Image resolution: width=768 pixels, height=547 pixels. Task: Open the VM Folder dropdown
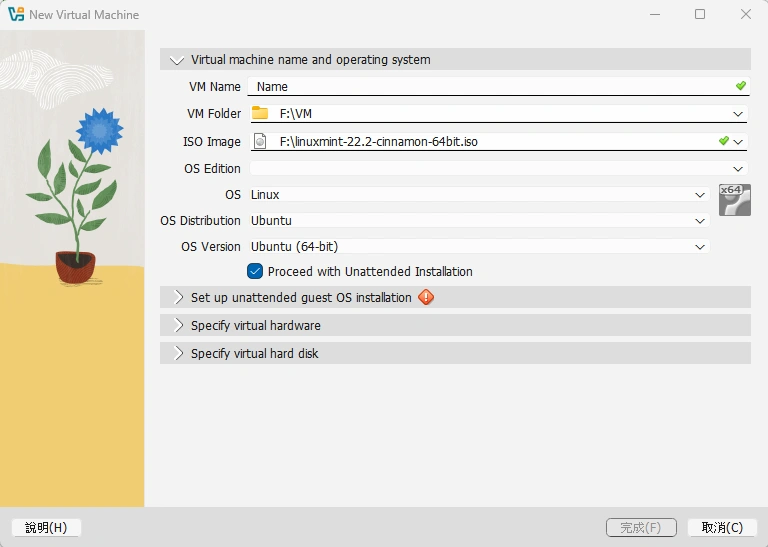(x=738, y=114)
